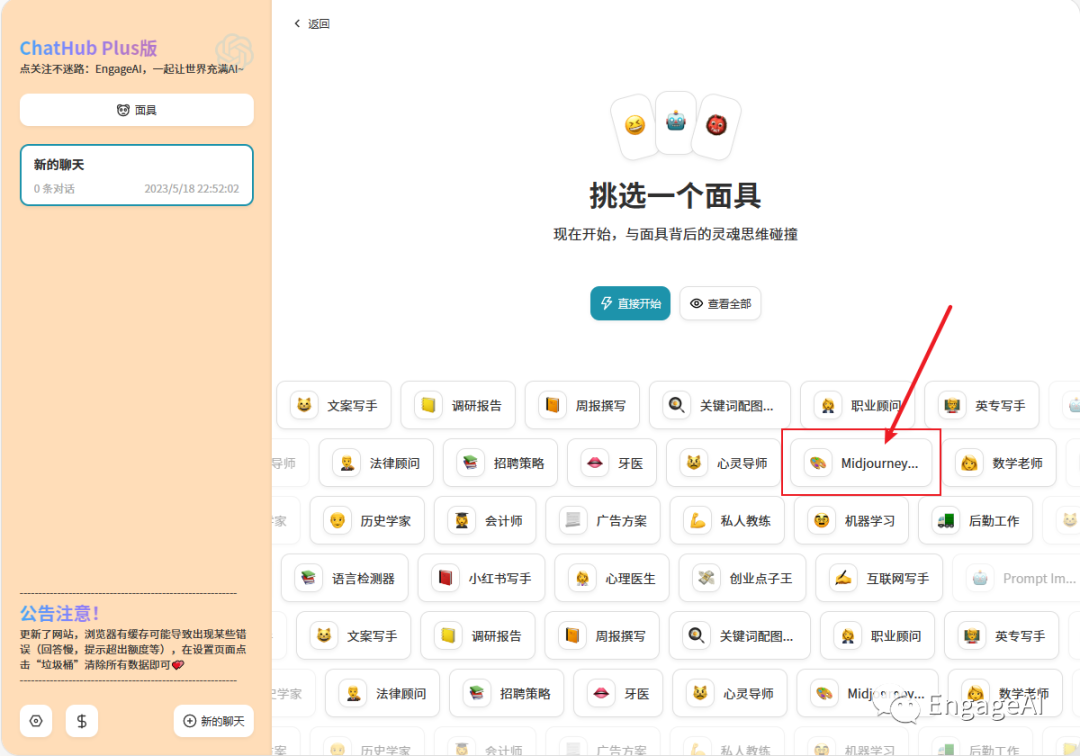
Task: Choose the fully visible 历史学家 mask
Action: [x=367, y=521]
